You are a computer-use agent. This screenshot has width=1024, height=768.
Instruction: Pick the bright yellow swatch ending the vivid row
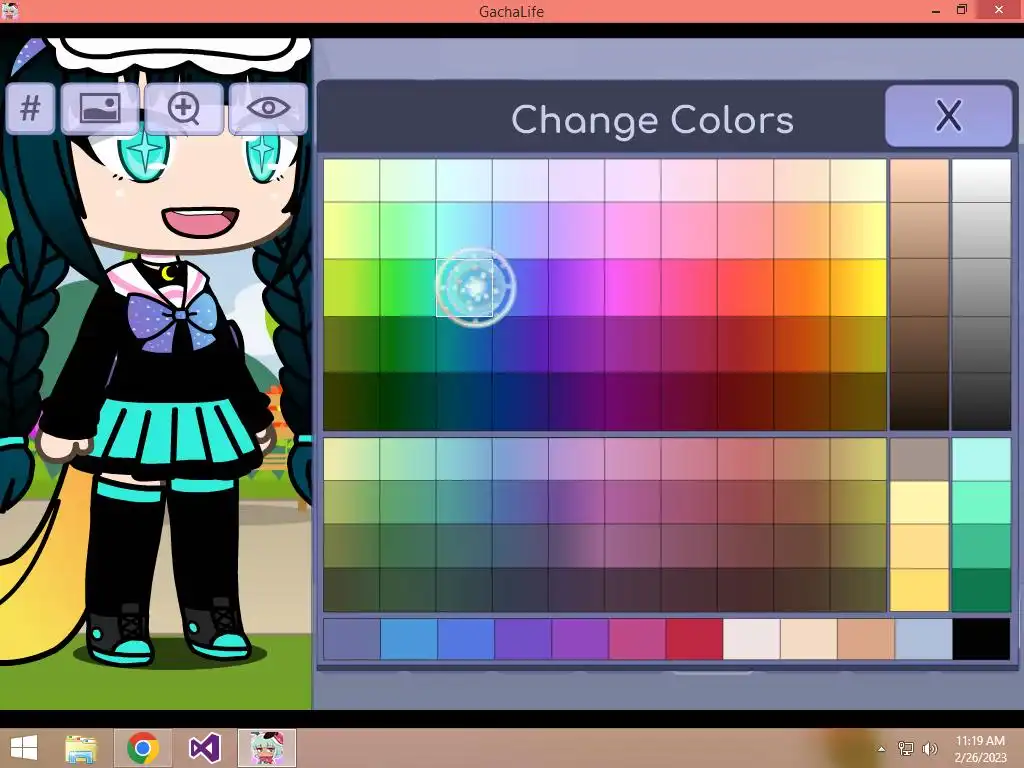tap(857, 287)
